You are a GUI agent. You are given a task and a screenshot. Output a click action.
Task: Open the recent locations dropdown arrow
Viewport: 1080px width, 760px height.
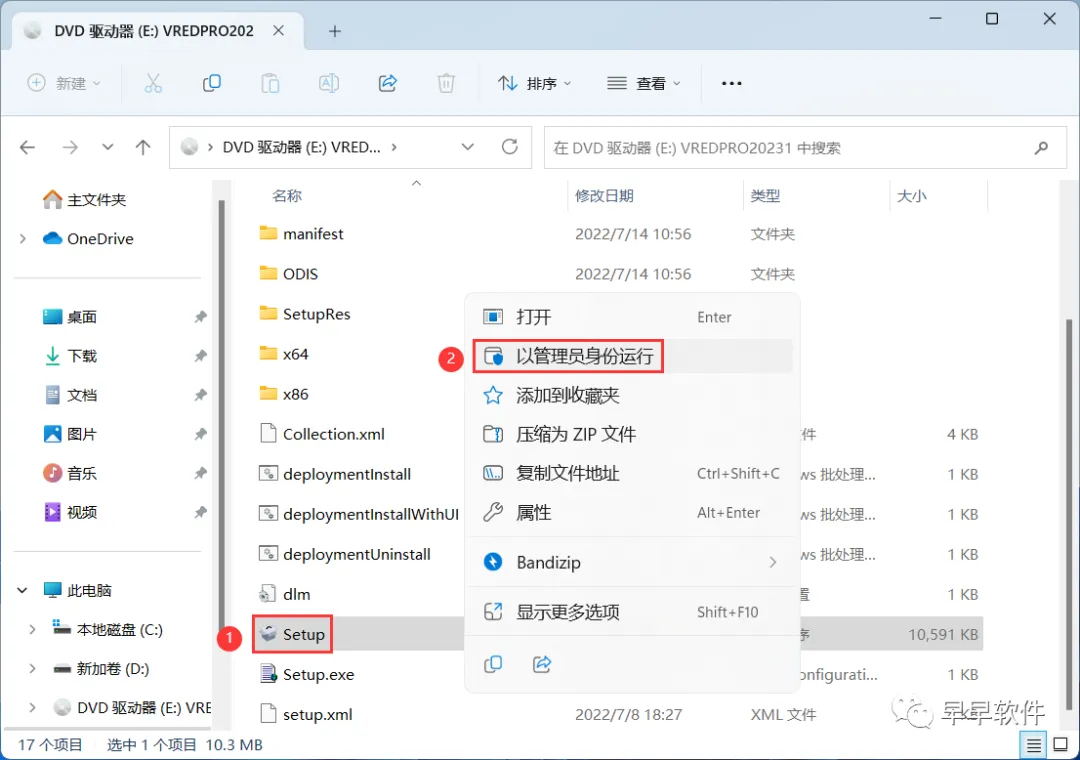107,147
